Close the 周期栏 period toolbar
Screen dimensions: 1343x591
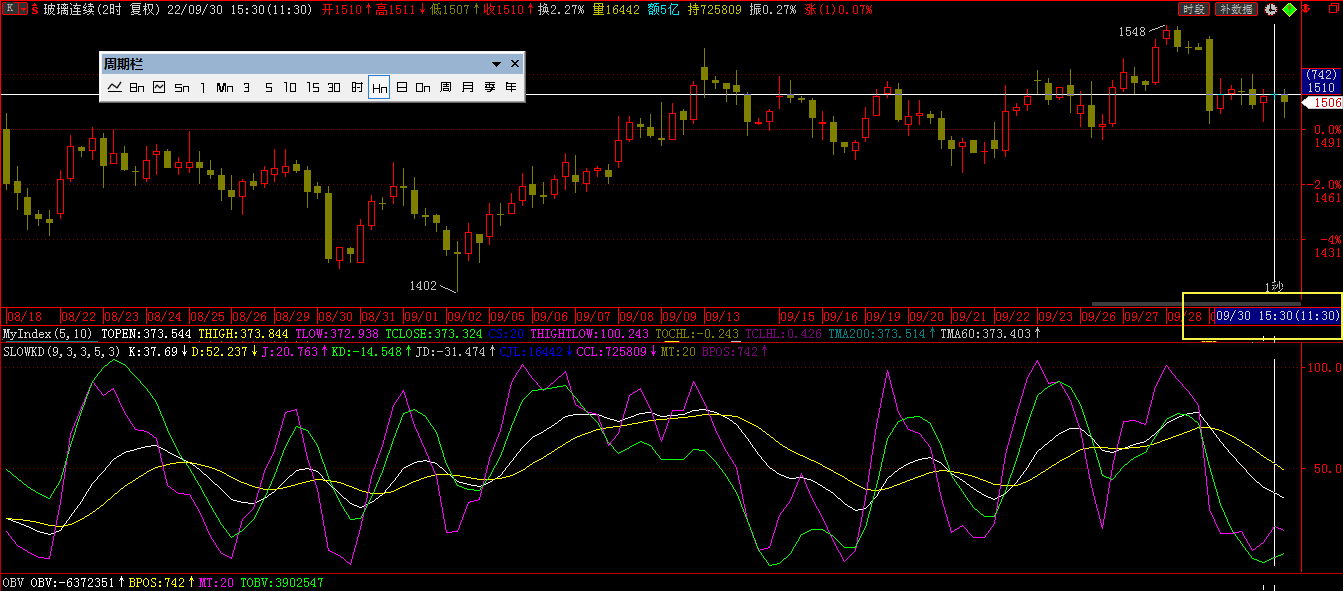(515, 64)
